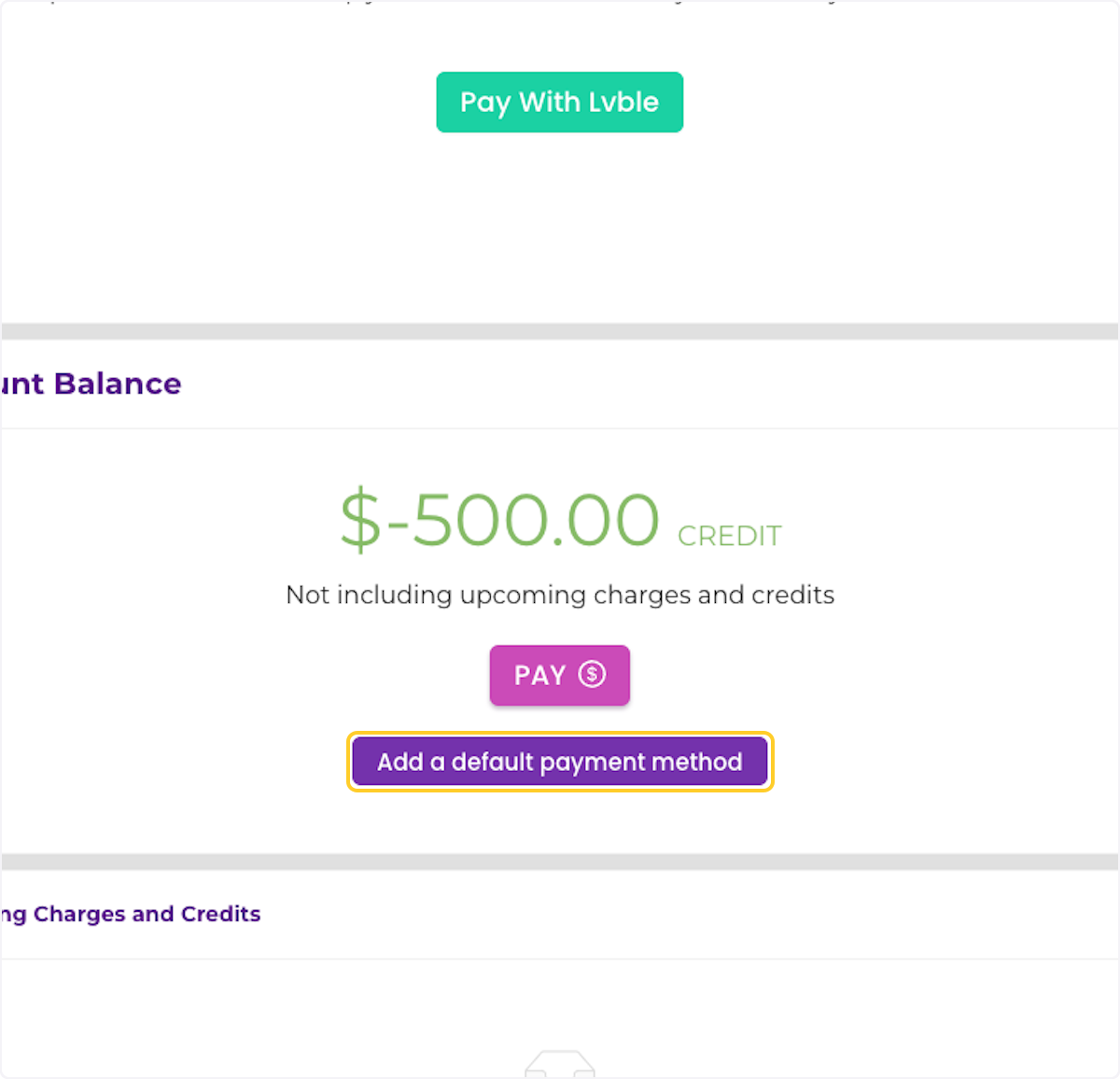1120x1079 pixels.
Task: Click the upcoming charges disclaimer text
Action: pyautogui.click(x=559, y=595)
